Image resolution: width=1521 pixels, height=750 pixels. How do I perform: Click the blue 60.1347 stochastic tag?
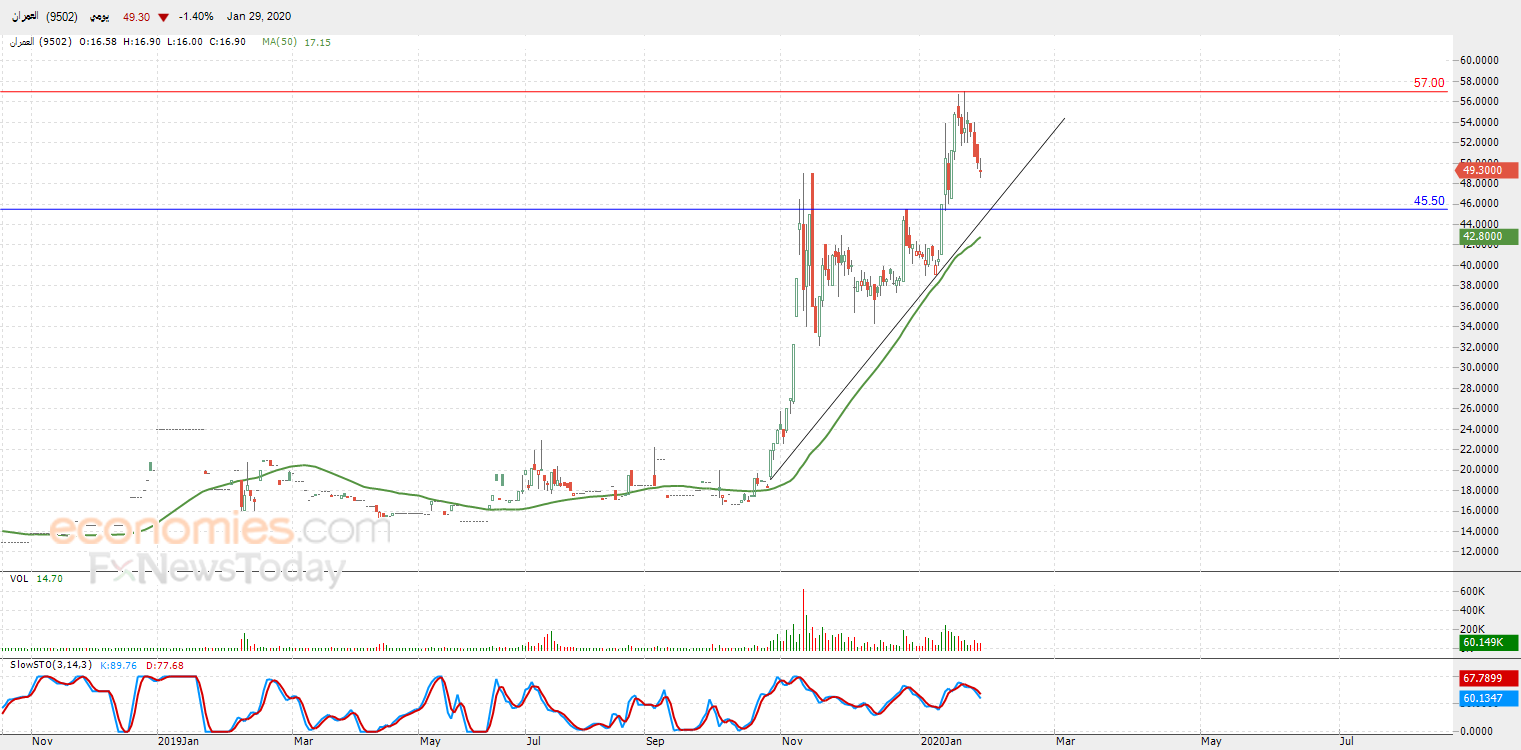click(1487, 698)
